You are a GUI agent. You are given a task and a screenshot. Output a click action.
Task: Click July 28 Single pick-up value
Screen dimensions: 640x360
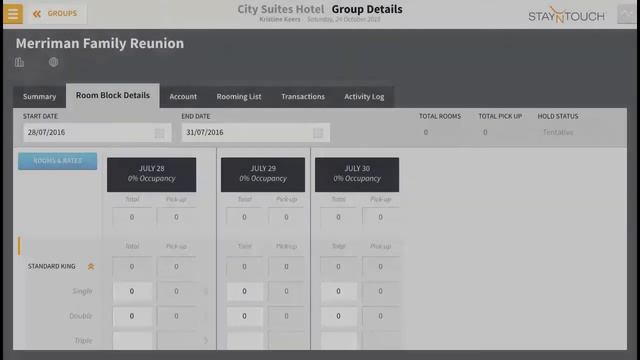pos(176,291)
